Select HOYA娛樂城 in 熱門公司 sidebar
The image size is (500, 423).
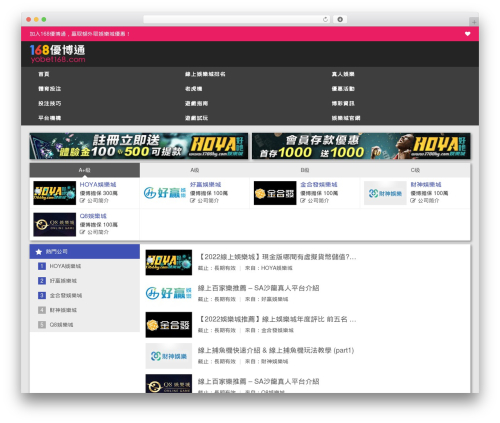(65, 266)
